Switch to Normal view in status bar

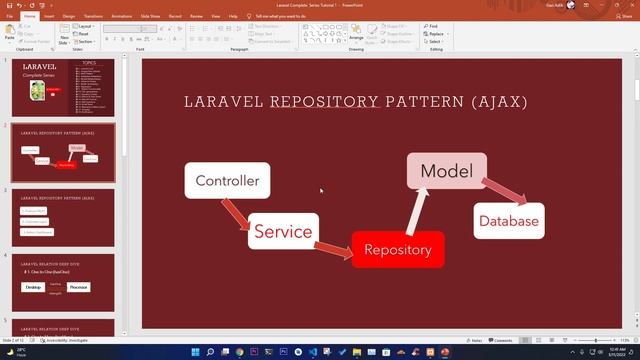click(x=526, y=340)
